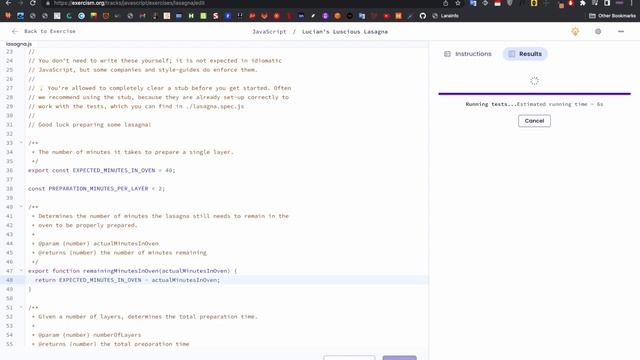Click line number 36 in gutter
The width and height of the screenshot is (640, 360).
pyautogui.click(x=9, y=170)
